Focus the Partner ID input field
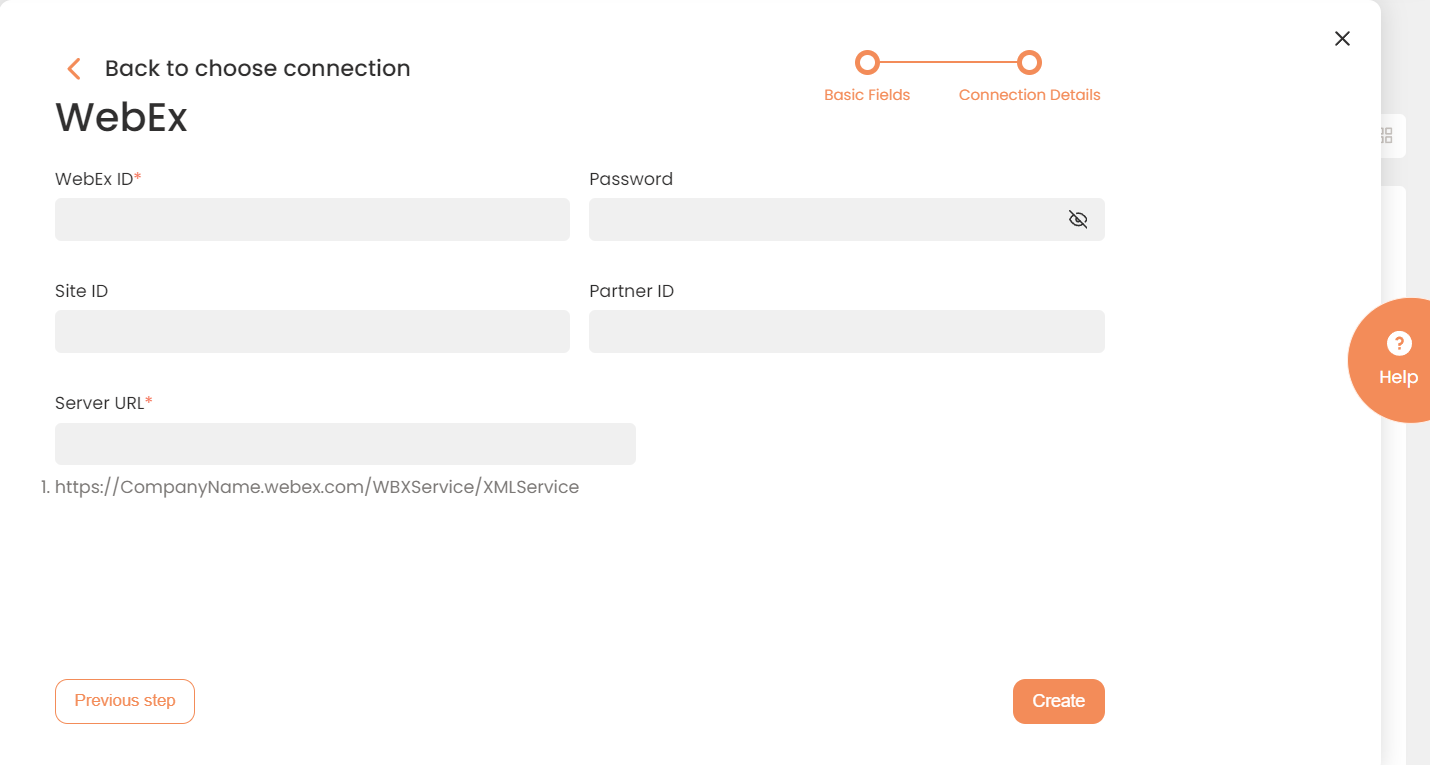This screenshot has width=1430, height=765. tap(846, 331)
